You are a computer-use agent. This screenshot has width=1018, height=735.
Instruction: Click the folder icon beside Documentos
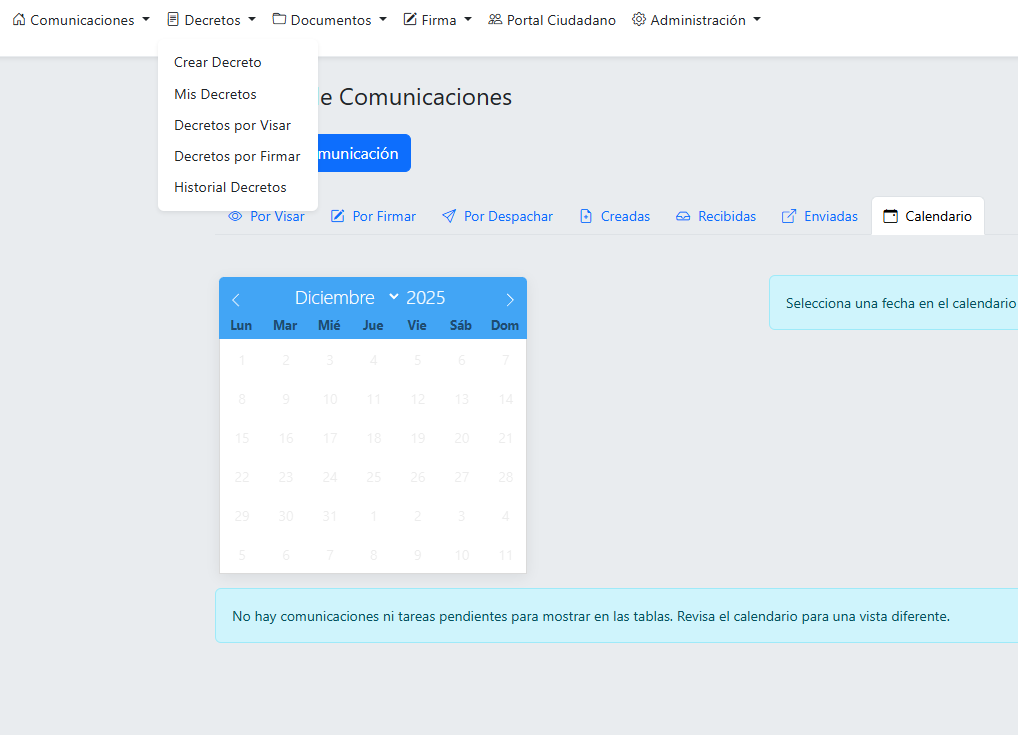279,19
